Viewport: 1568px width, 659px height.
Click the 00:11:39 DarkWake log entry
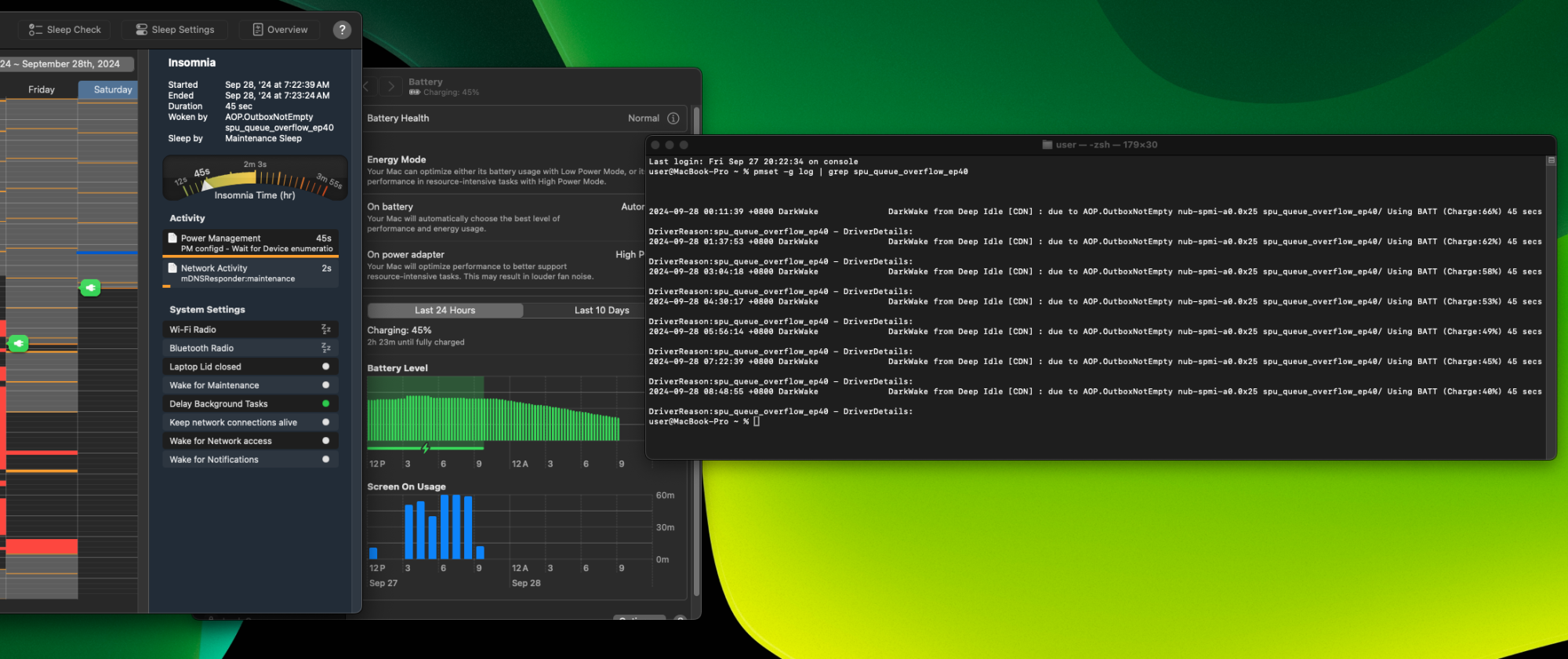coord(1095,212)
